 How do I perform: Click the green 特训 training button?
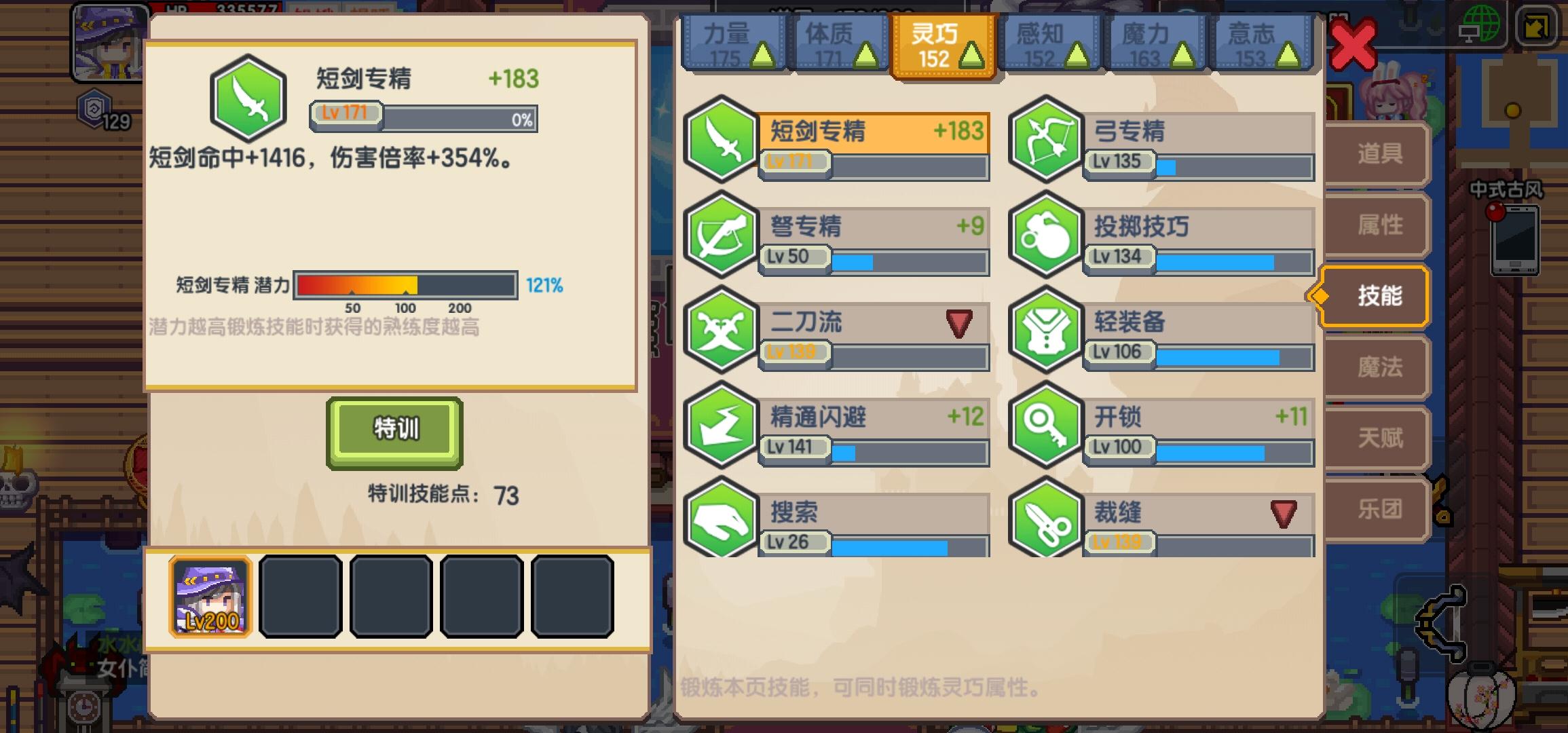click(394, 433)
